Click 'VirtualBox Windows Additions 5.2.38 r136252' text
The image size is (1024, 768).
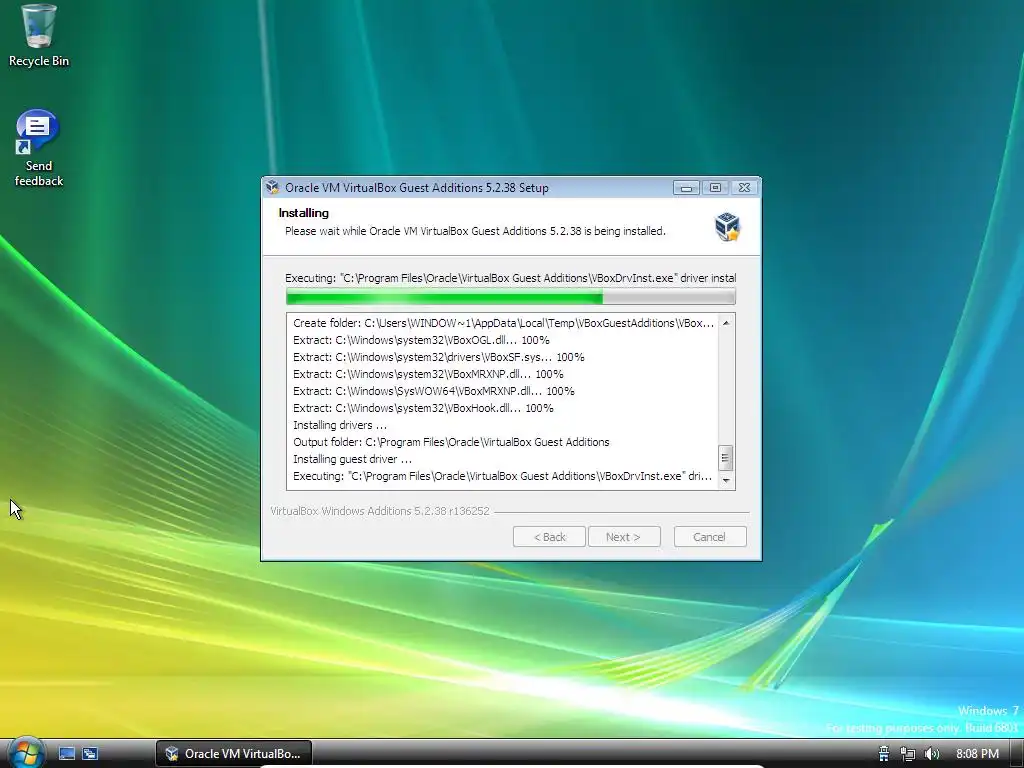(380, 511)
